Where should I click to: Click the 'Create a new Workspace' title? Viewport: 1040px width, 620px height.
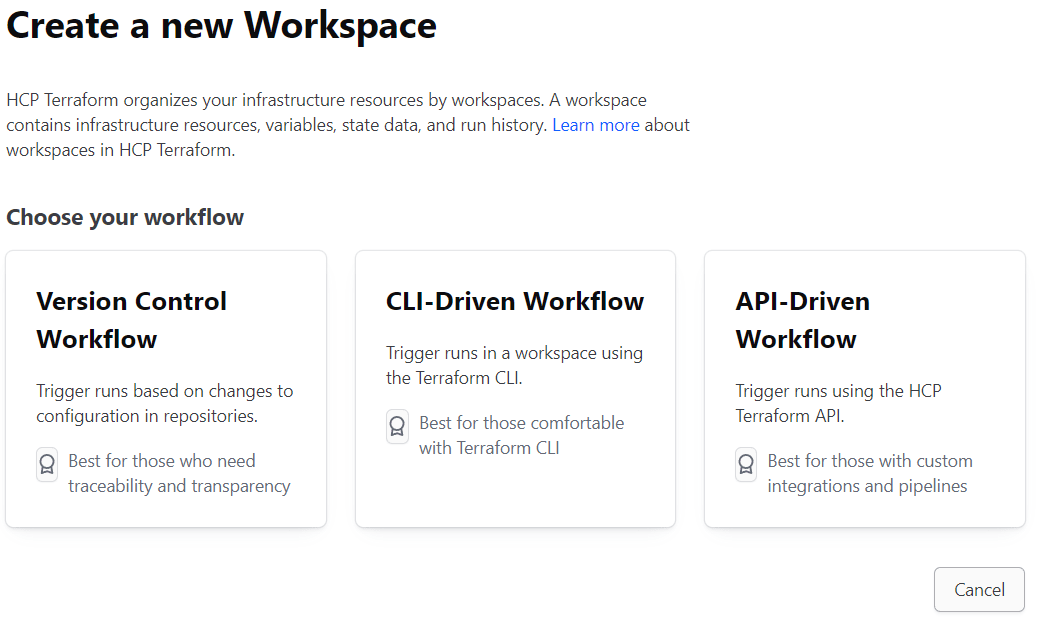click(222, 26)
